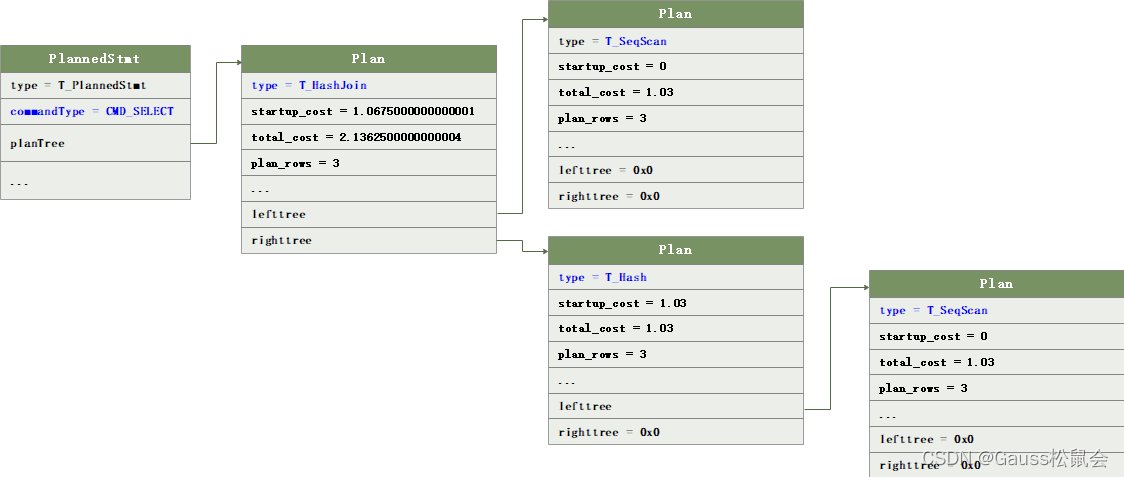Click 'total_cost = 1.03' in Hash plan

675,329
